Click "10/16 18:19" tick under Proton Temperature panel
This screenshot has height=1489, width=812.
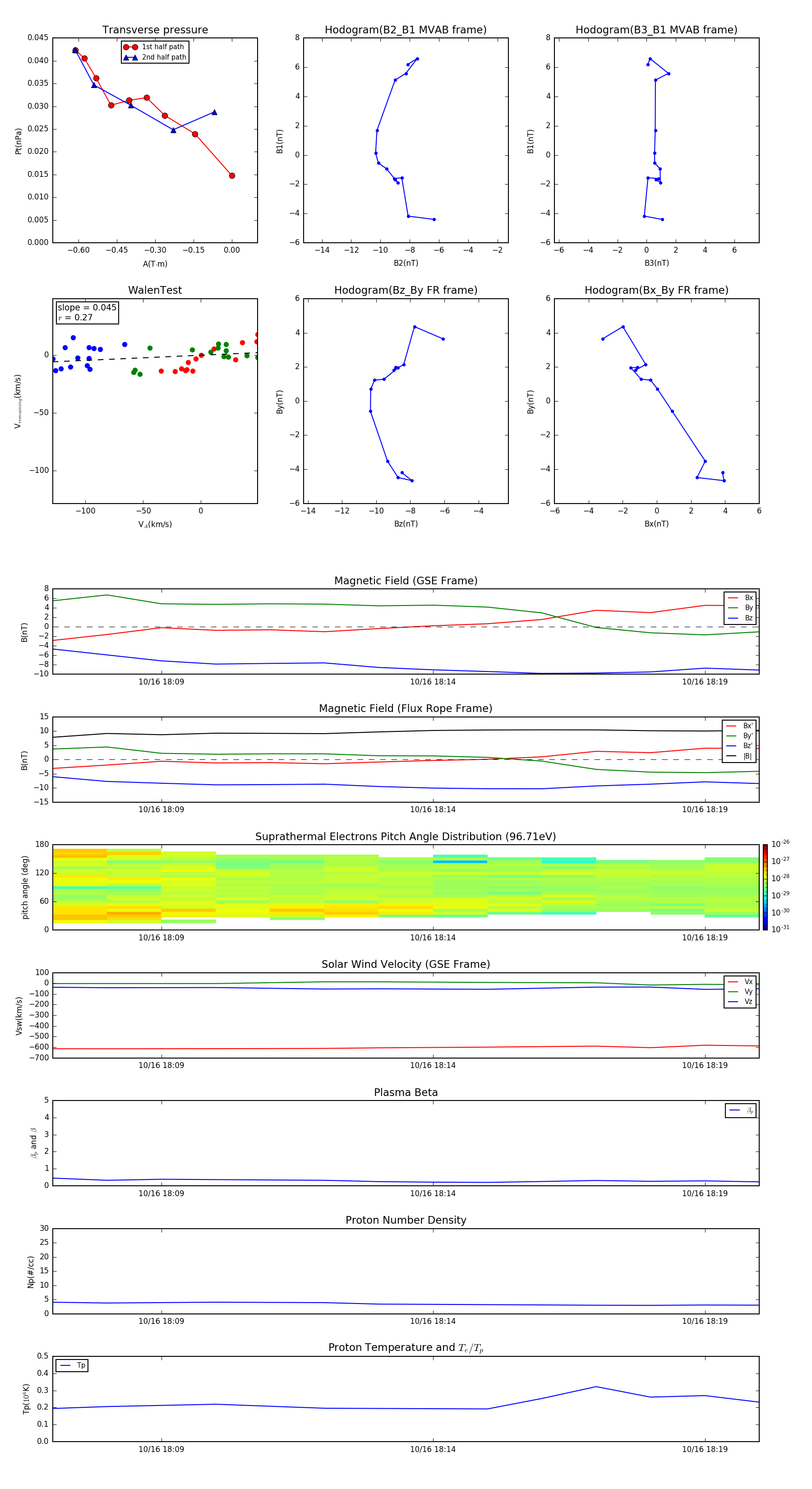pyautogui.click(x=705, y=1449)
